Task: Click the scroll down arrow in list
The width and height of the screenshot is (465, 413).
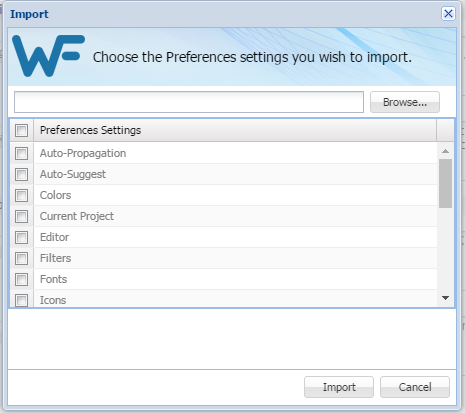Action: tap(445, 298)
